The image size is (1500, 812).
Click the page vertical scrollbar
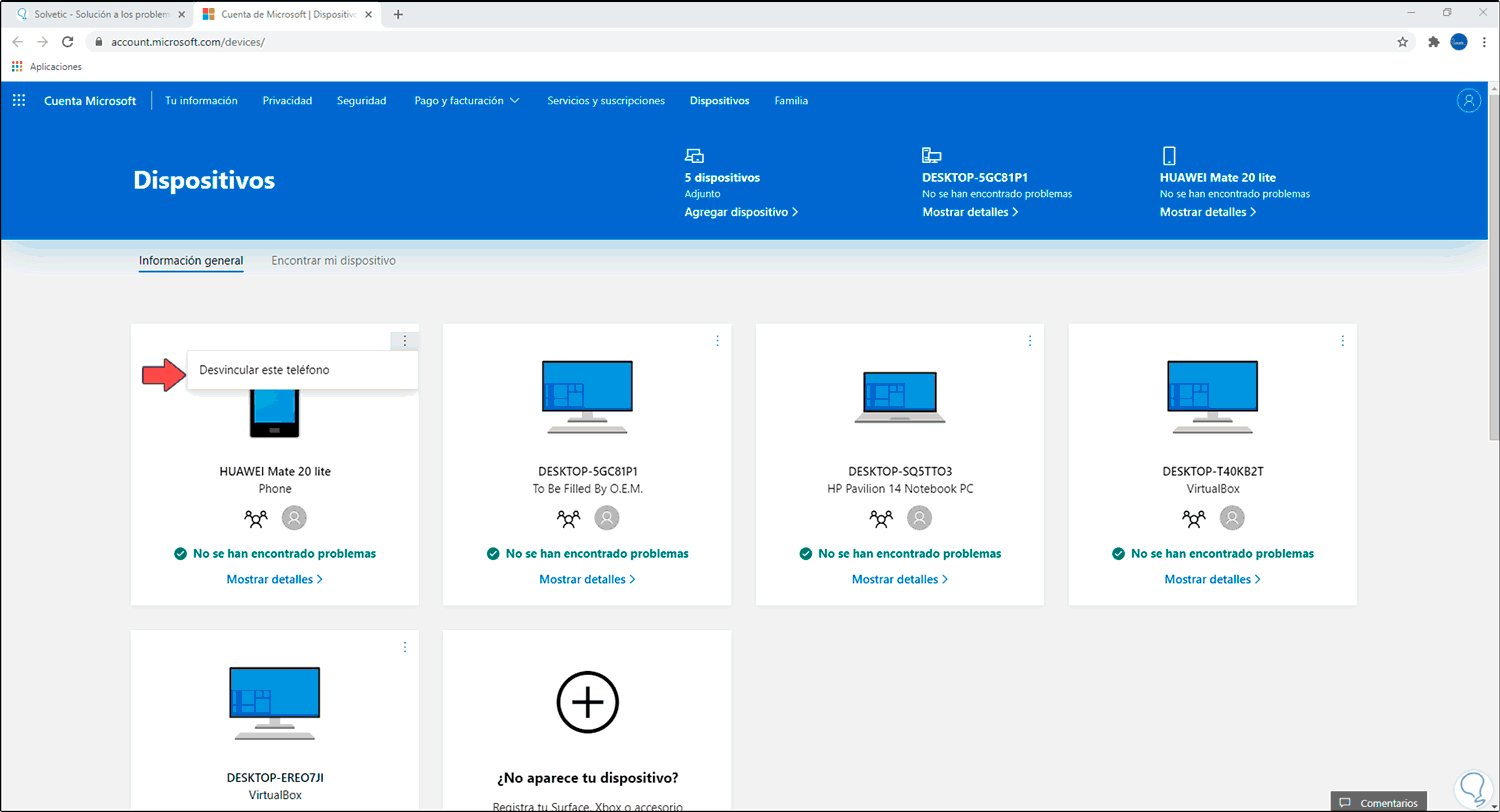tap(1494, 270)
